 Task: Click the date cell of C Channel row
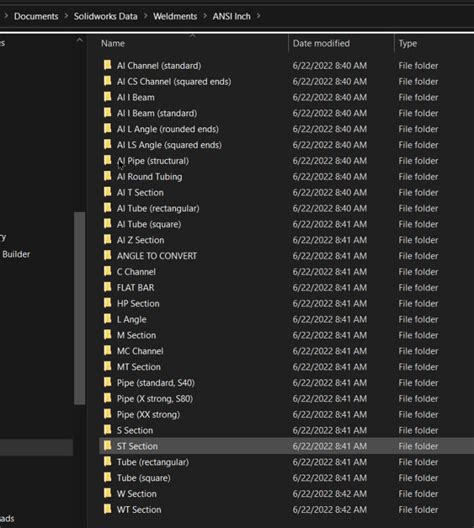pos(330,272)
